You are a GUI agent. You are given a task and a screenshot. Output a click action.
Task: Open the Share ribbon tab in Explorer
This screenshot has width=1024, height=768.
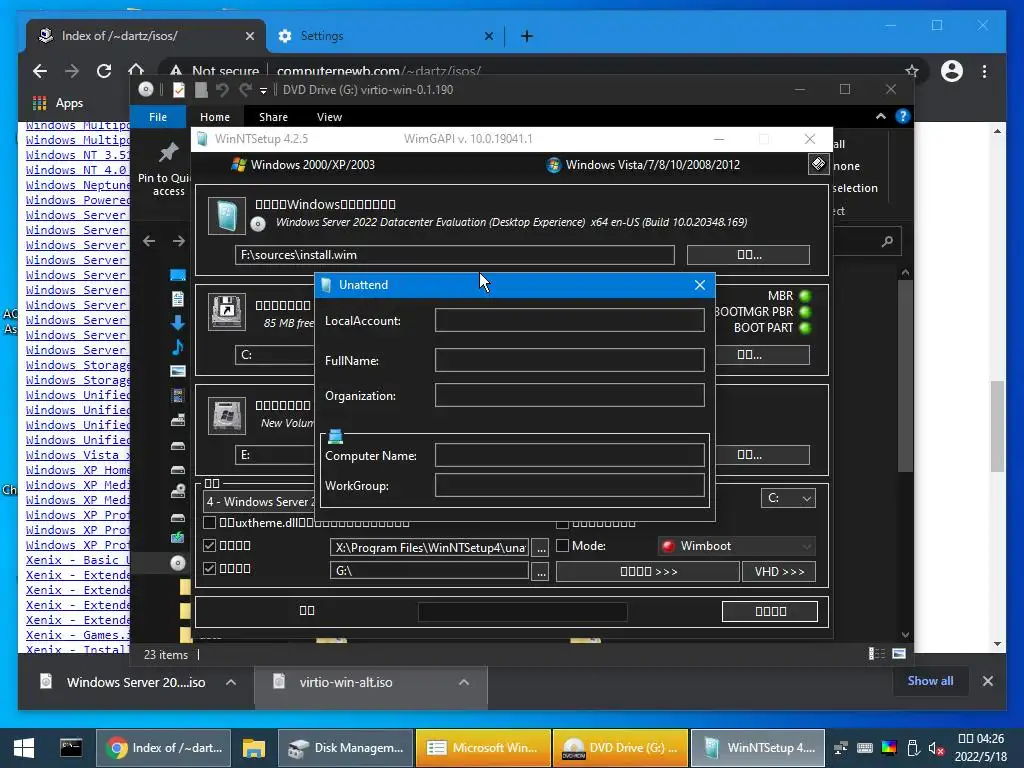point(273,117)
